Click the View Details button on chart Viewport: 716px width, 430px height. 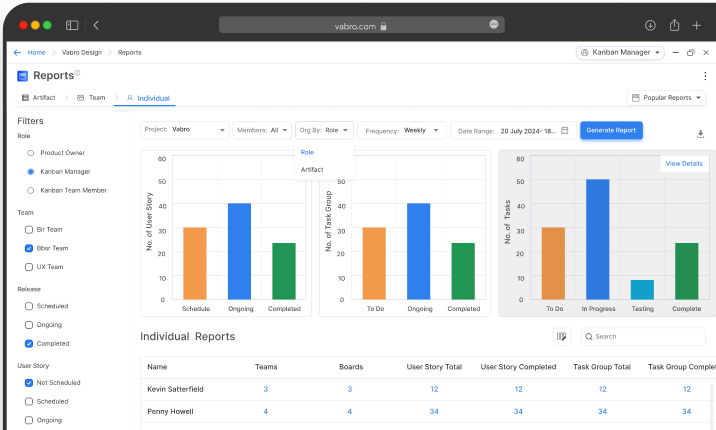point(684,163)
